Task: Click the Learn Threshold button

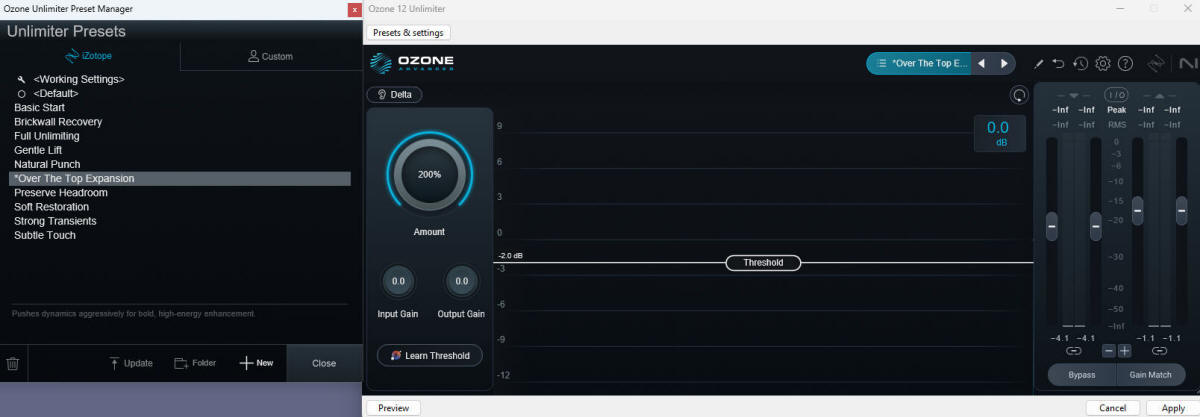Action: [430, 355]
